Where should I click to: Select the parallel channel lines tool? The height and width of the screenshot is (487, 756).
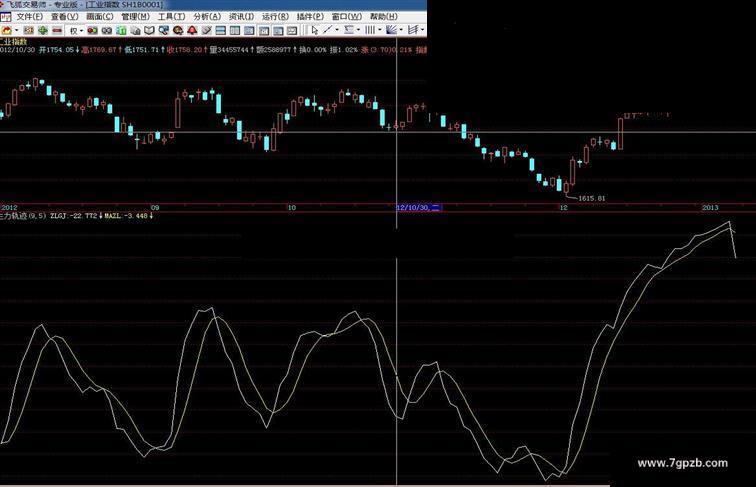[x=413, y=30]
